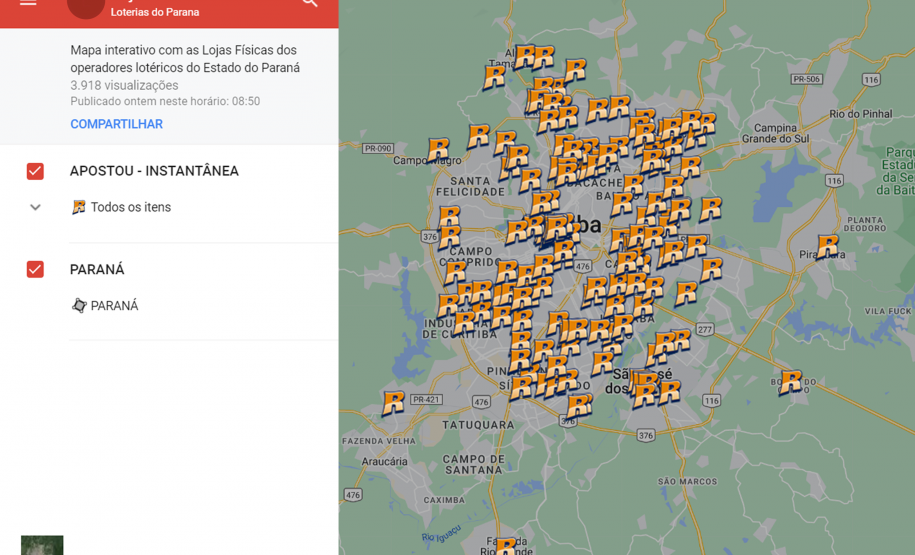Image resolution: width=915 pixels, height=555 pixels.
Task: Click the PR-506 road shield on the map
Action: (806, 79)
